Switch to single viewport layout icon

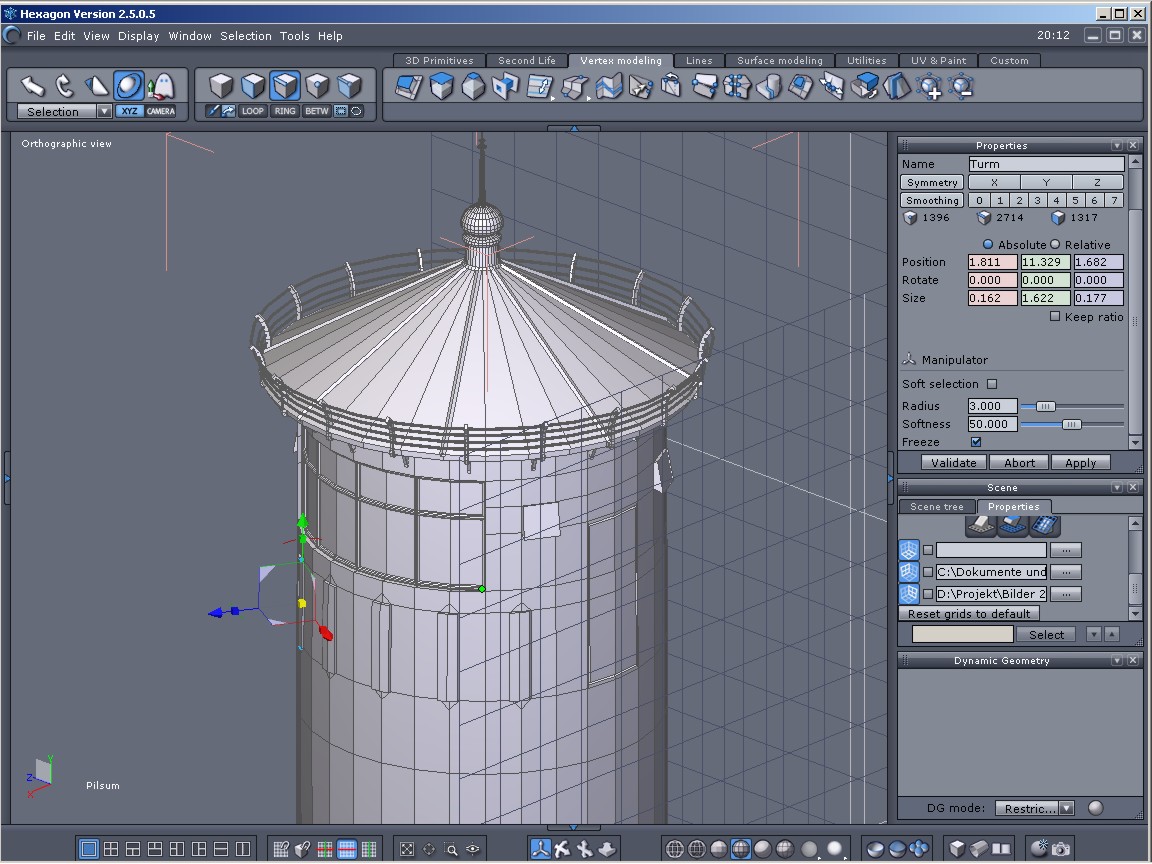point(89,849)
